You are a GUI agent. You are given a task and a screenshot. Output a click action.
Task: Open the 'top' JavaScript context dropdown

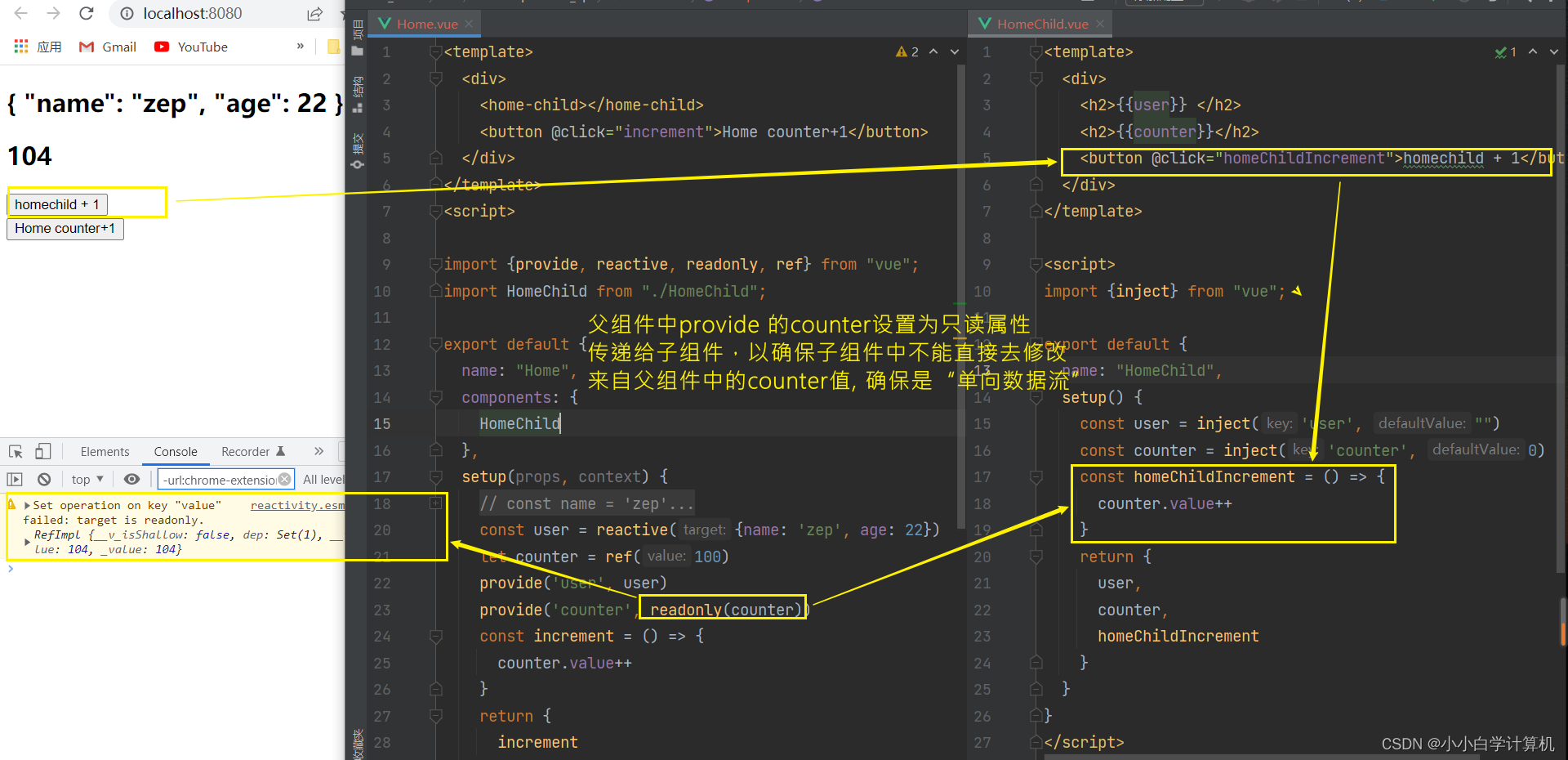pos(87,480)
